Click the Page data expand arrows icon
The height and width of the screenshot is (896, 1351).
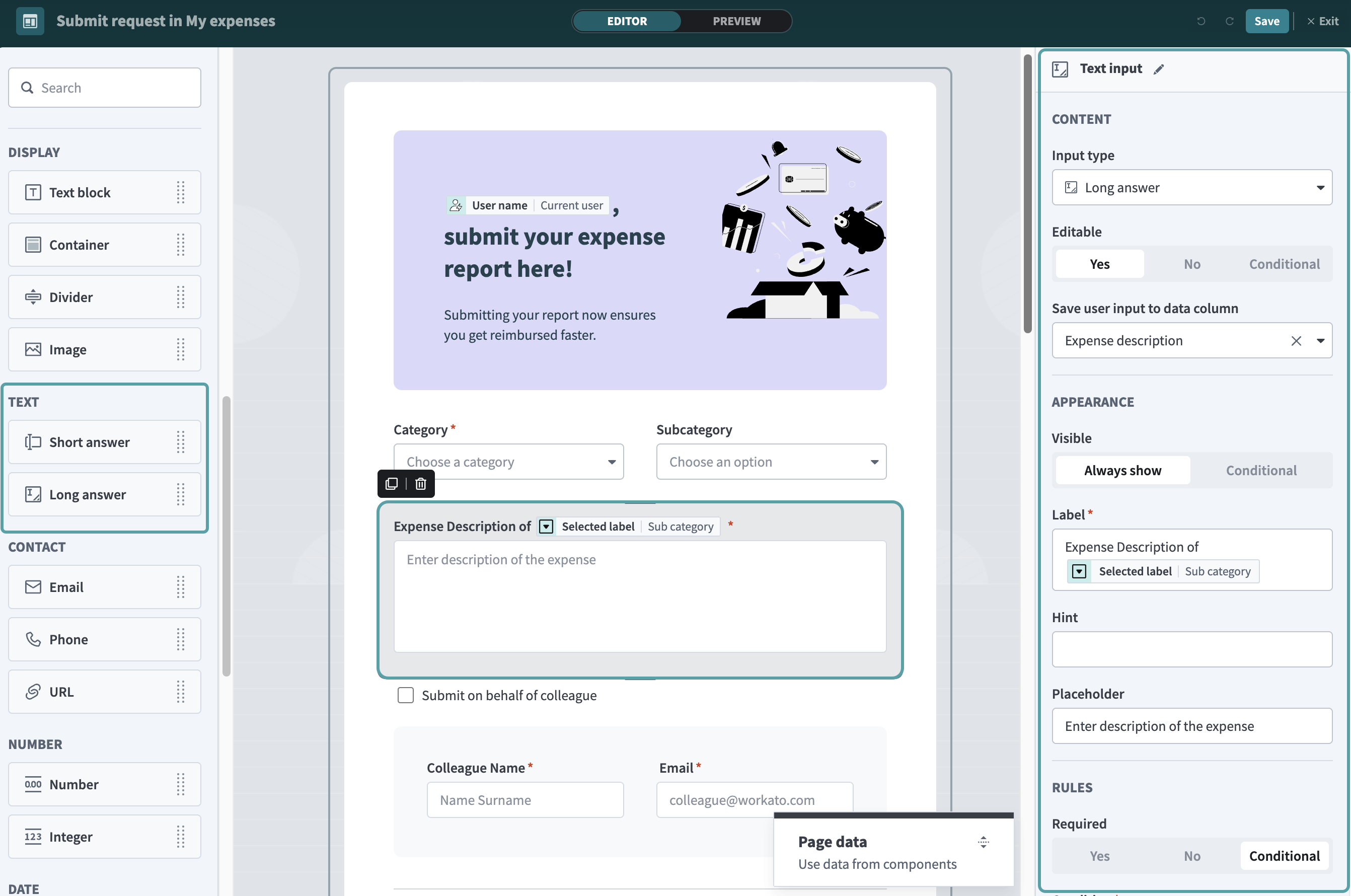point(983,842)
